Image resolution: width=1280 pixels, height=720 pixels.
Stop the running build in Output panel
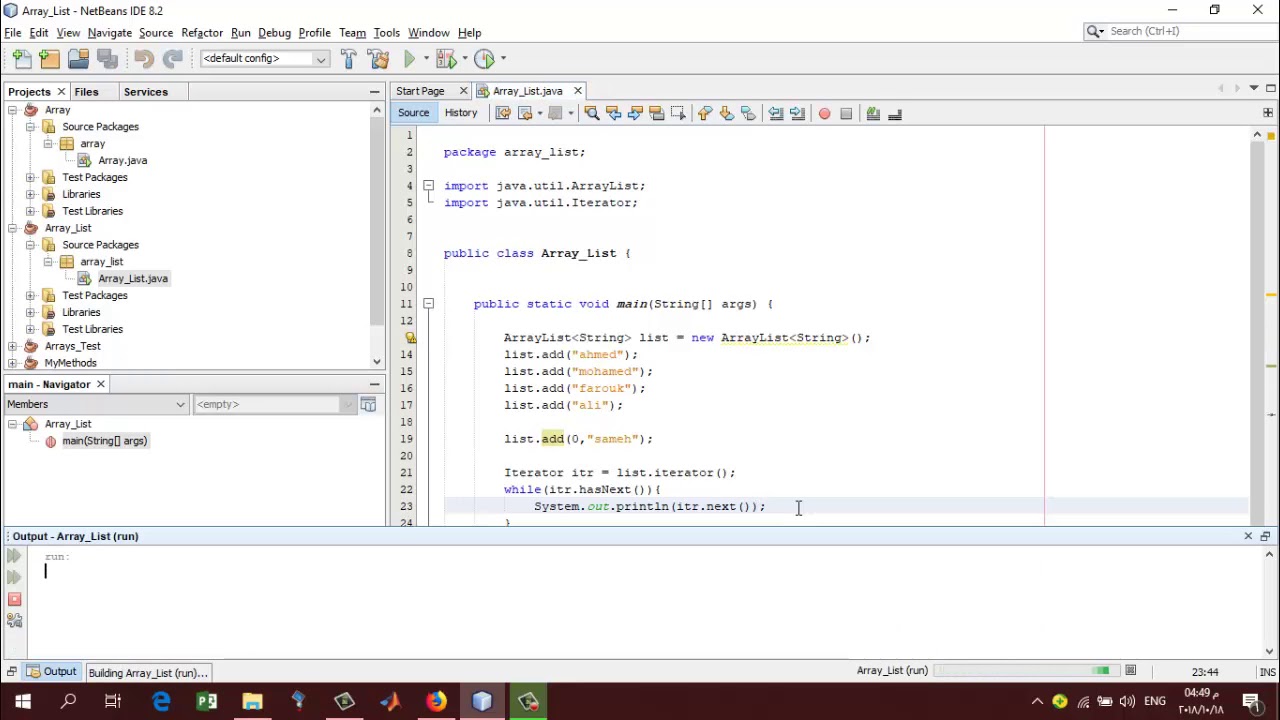[x=14, y=599]
